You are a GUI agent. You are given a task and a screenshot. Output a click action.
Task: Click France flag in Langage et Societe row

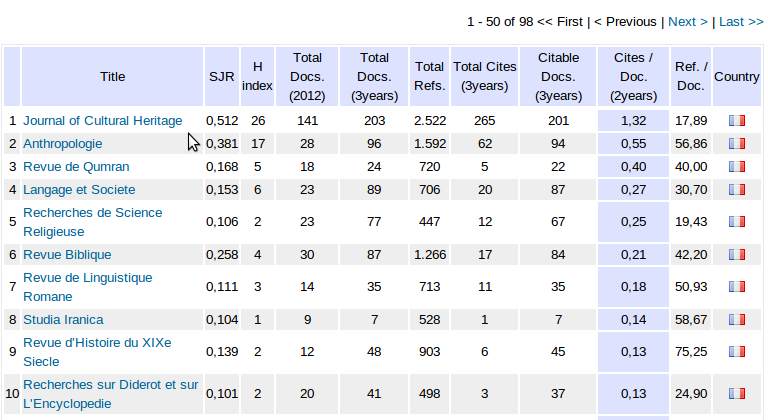737,190
